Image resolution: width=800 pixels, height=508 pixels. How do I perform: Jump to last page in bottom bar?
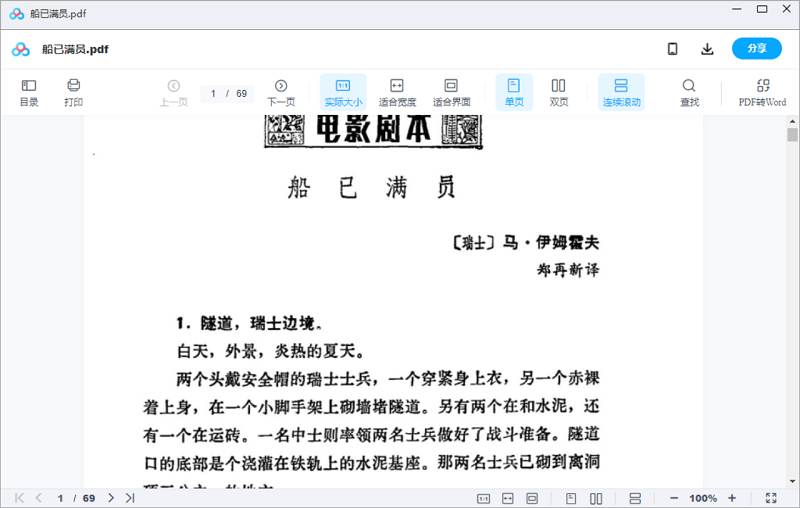(x=130, y=498)
